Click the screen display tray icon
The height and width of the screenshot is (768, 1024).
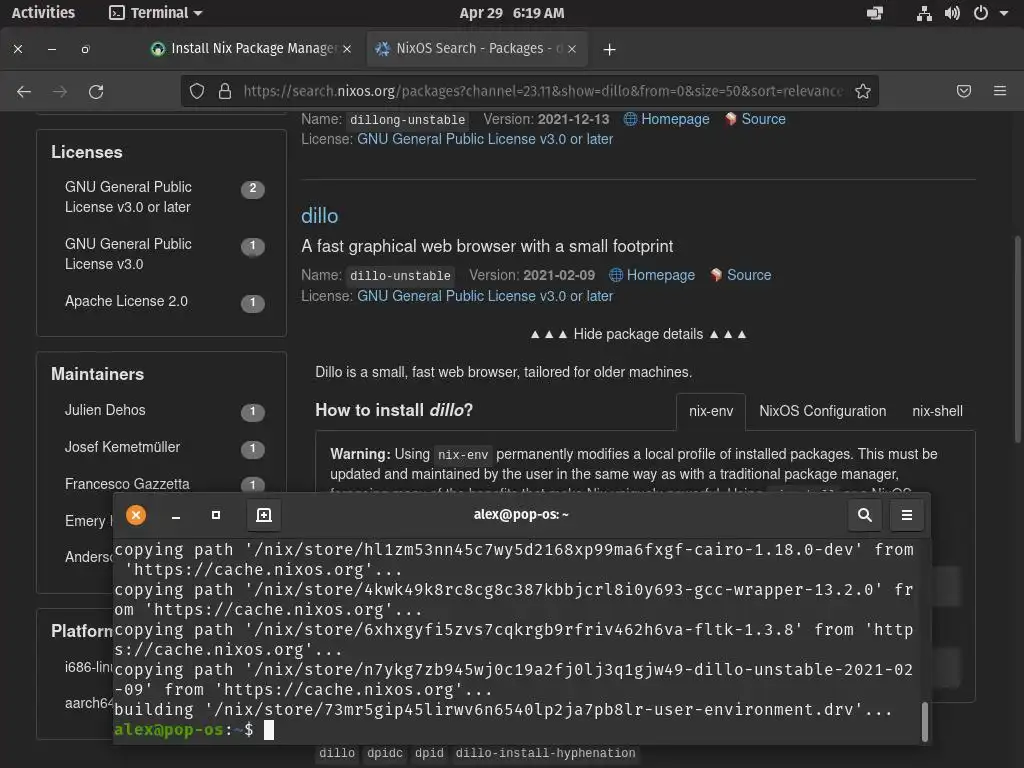[x=874, y=13]
